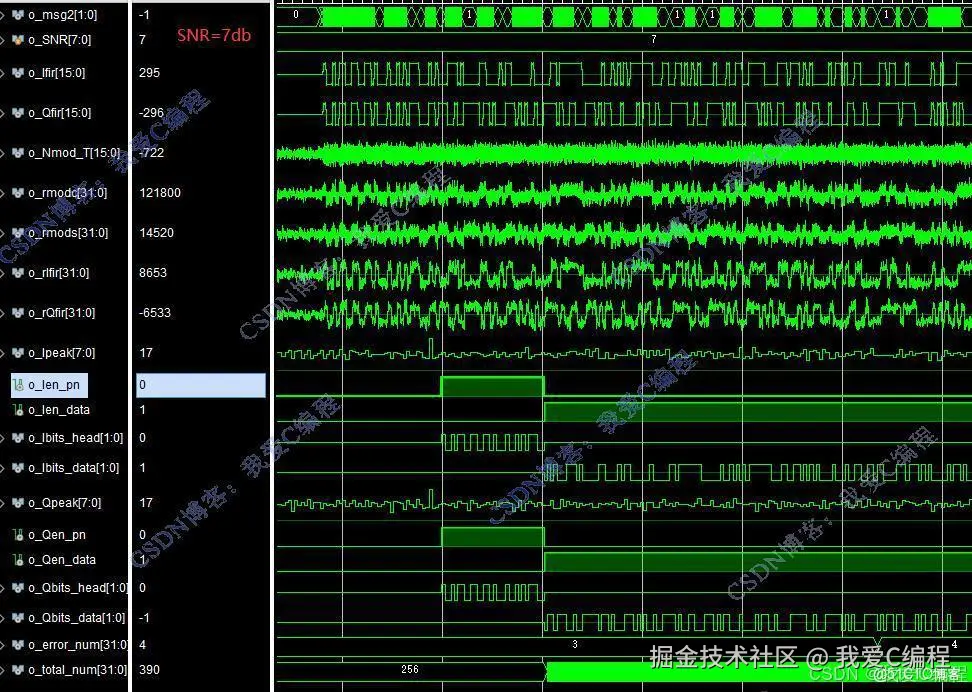Select the o_Qbits_head[1:0] signal name
The width and height of the screenshot is (972, 692).
tap(77, 588)
